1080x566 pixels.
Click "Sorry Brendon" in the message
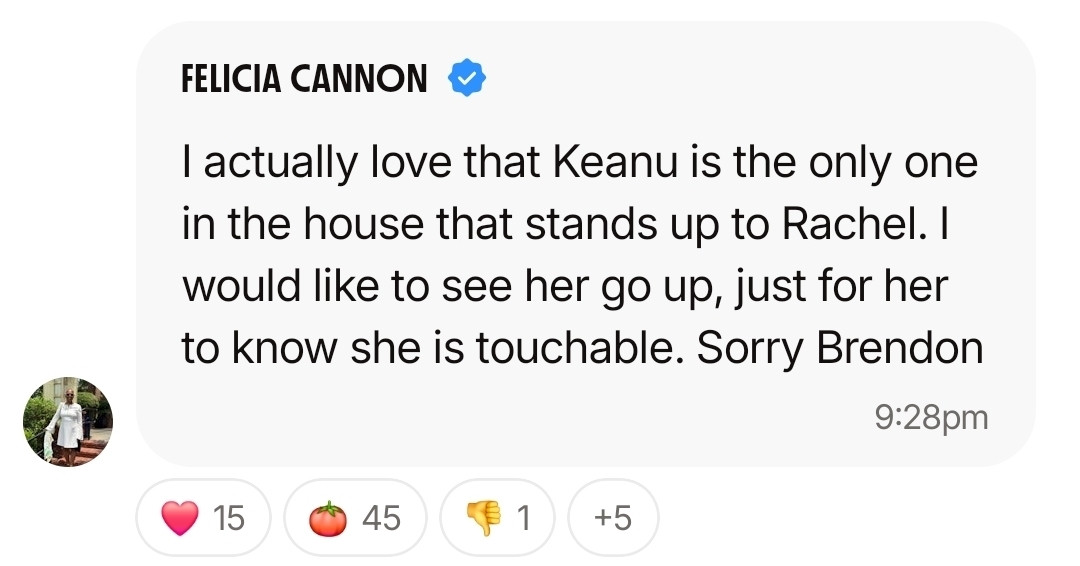coord(840,348)
